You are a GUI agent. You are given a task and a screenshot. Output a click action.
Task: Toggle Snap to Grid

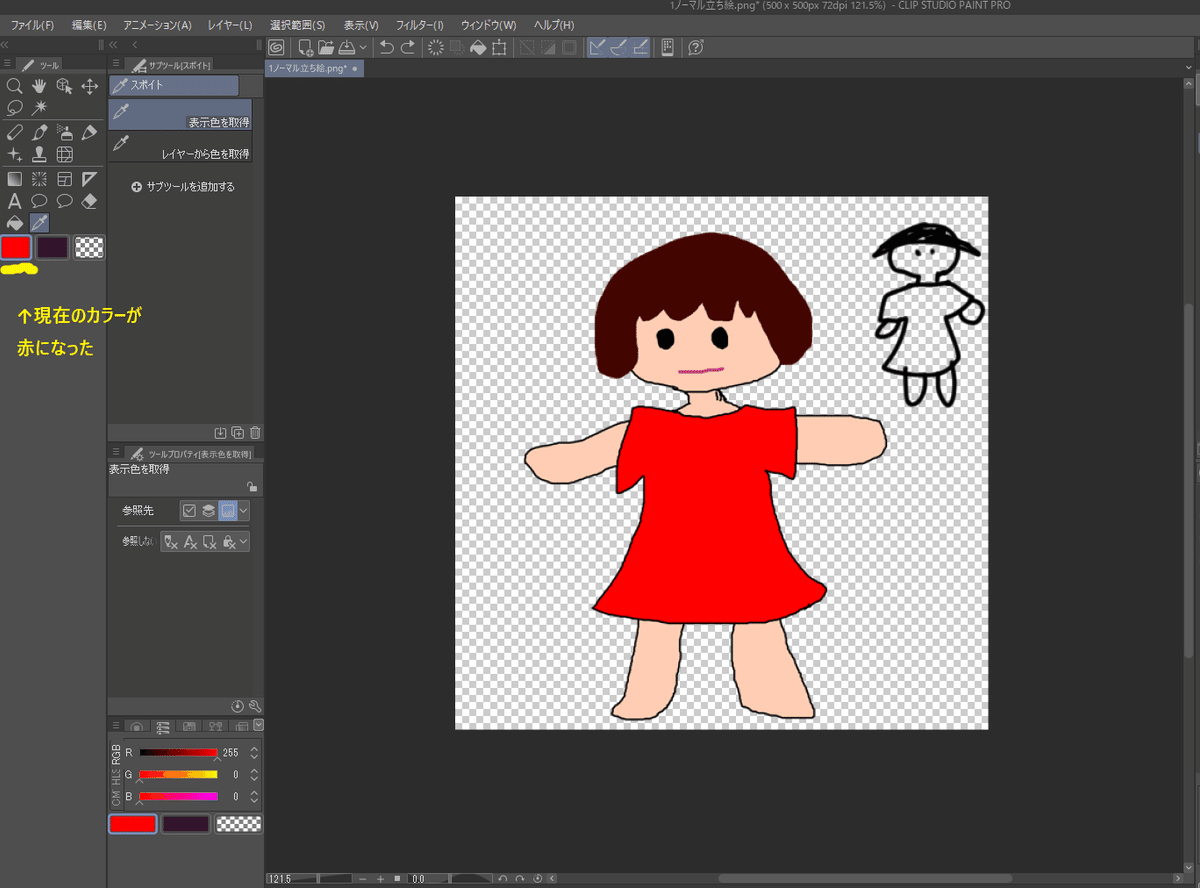pyautogui.click(x=640, y=47)
